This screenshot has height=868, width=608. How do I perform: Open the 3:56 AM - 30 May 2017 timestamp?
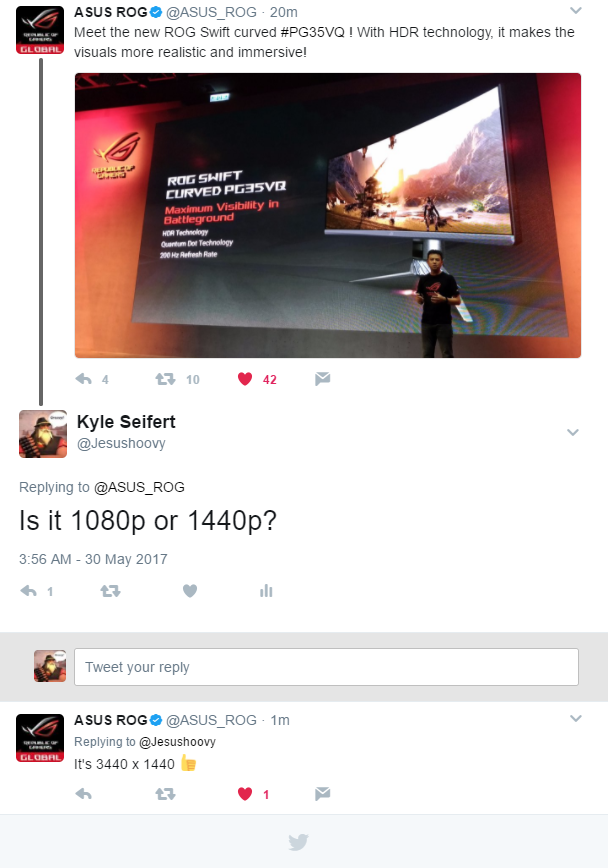click(93, 559)
